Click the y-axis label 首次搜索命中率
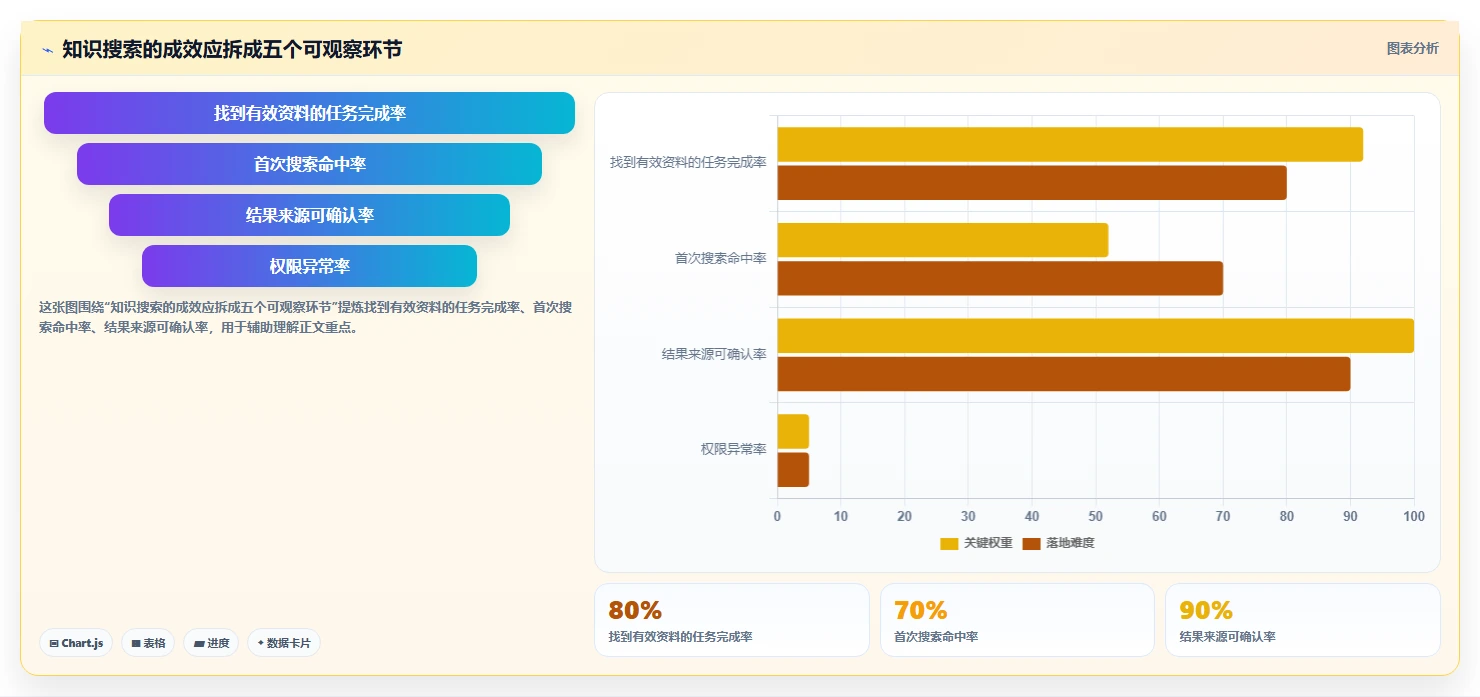Image resolution: width=1480 pixels, height=697 pixels. (721, 259)
